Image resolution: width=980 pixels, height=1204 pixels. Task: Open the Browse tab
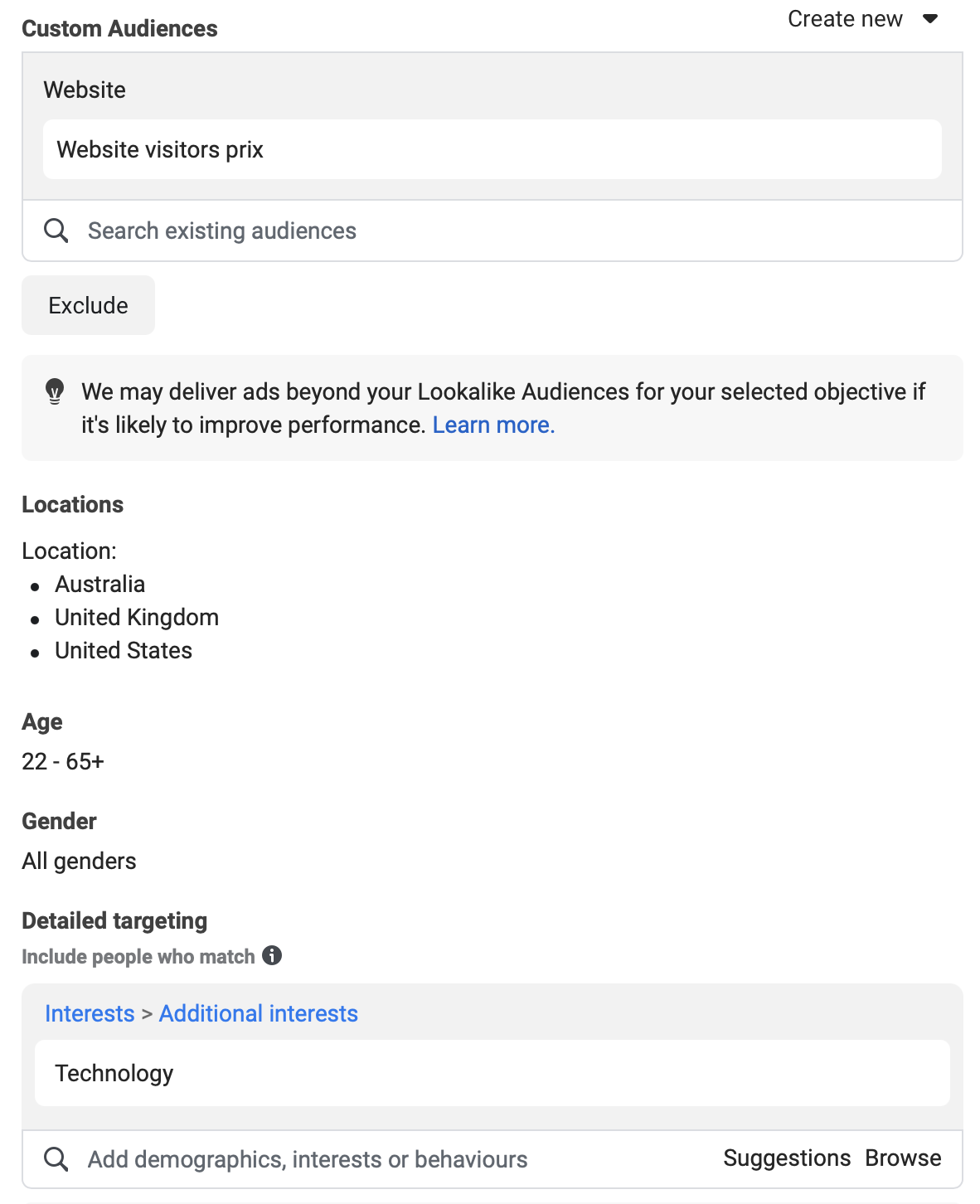point(903,1158)
